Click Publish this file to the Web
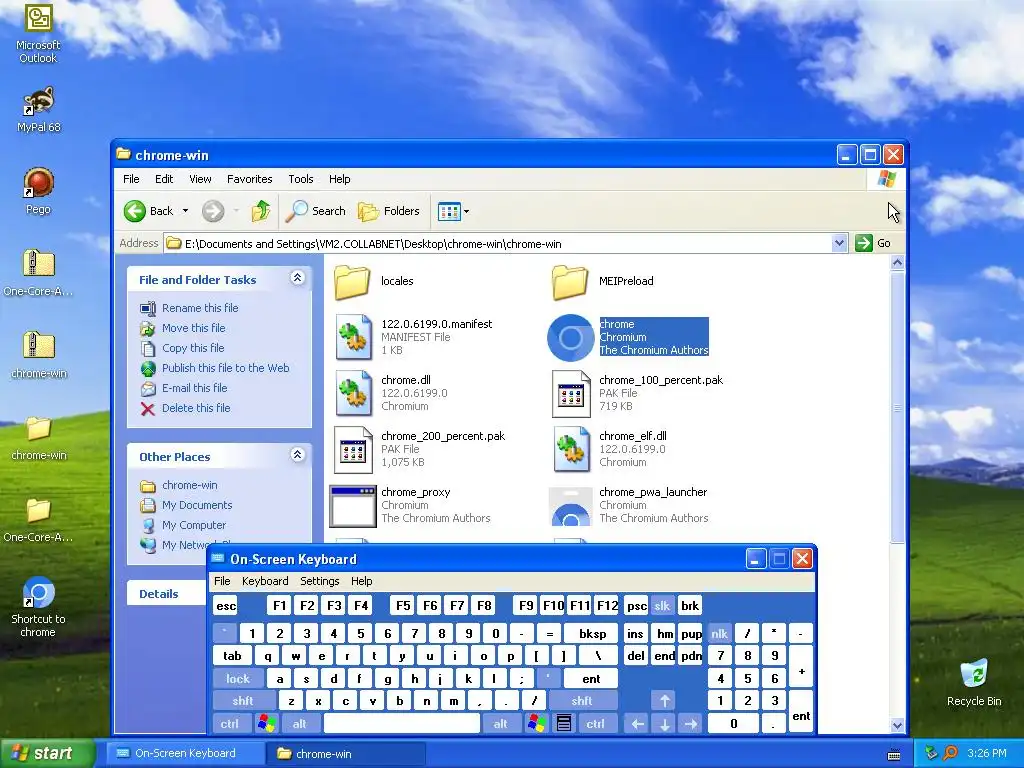 click(225, 368)
